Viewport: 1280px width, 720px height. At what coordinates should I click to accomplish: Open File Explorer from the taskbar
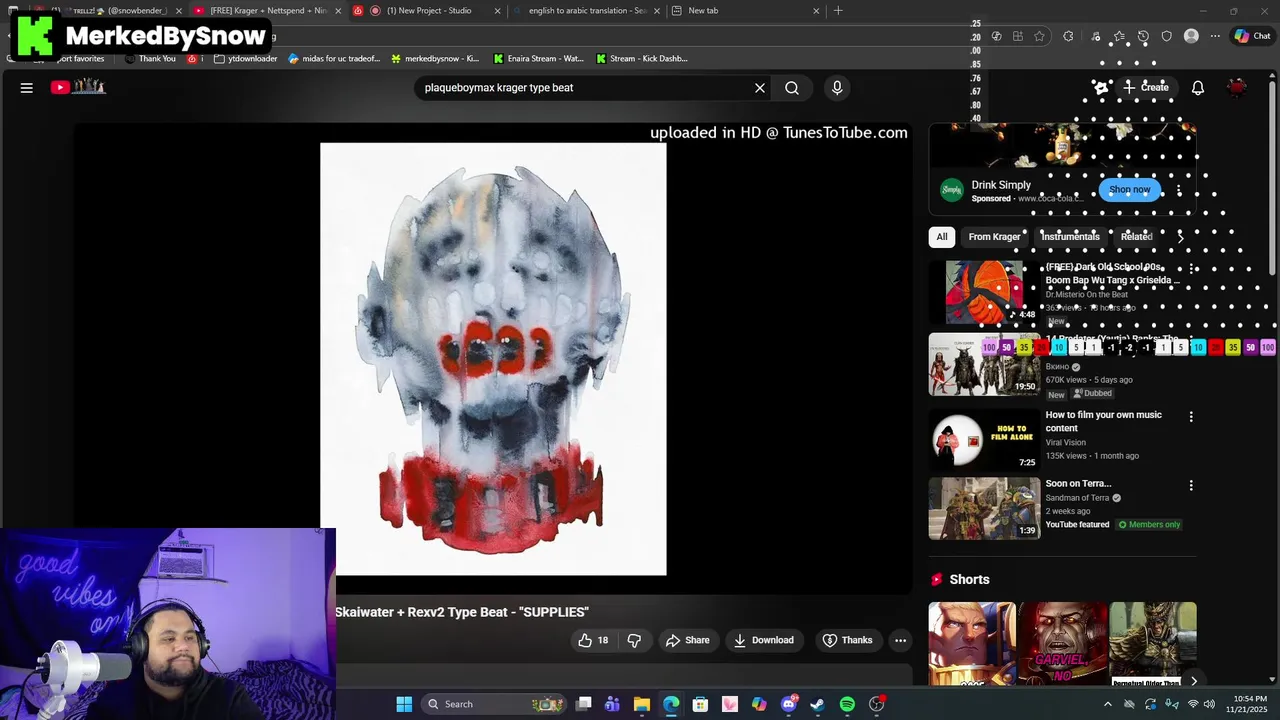coord(642,704)
